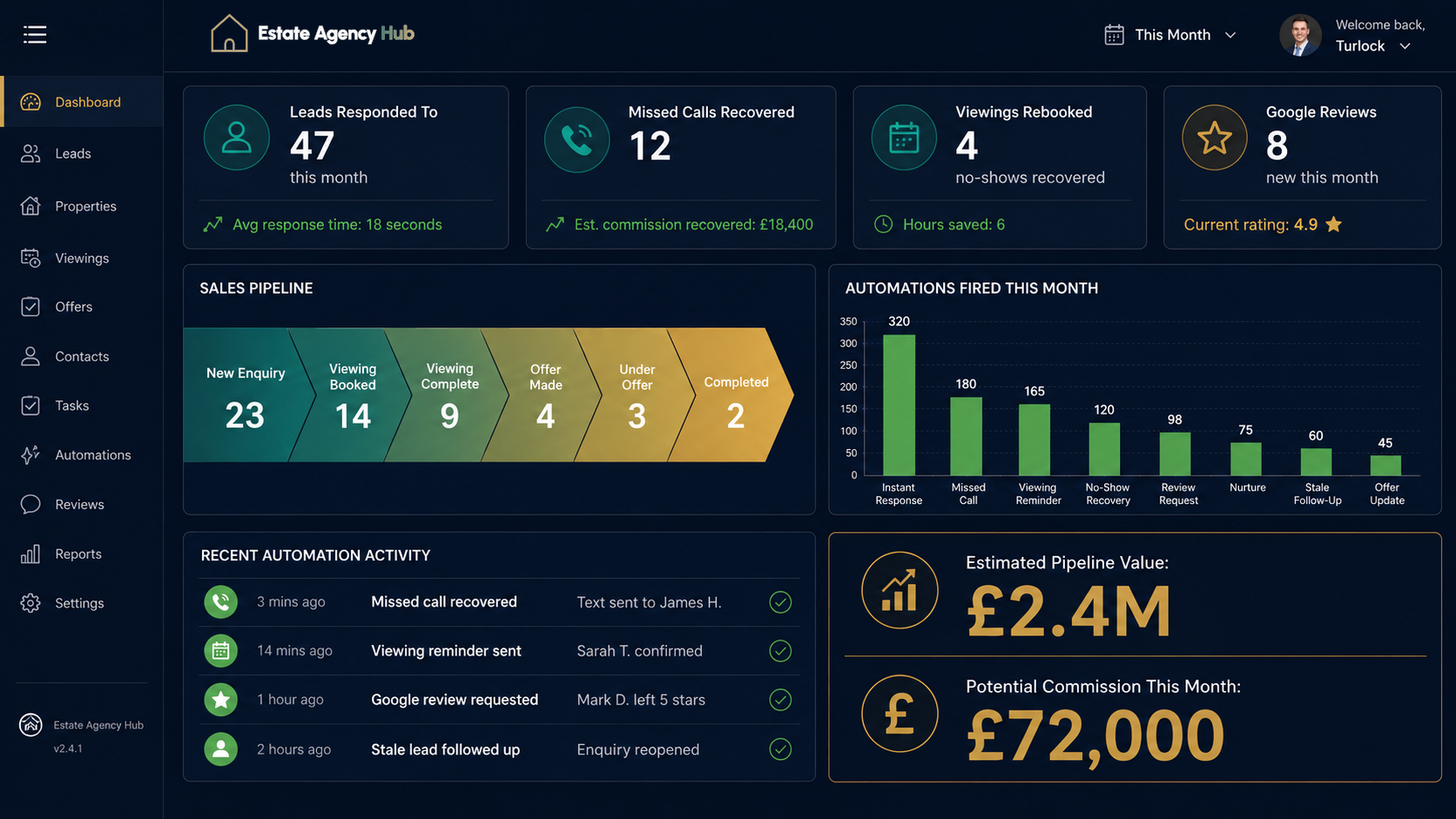This screenshot has height=819, width=1456.
Task: Click the Viewings calendar icon in sidebar
Action: 30,258
